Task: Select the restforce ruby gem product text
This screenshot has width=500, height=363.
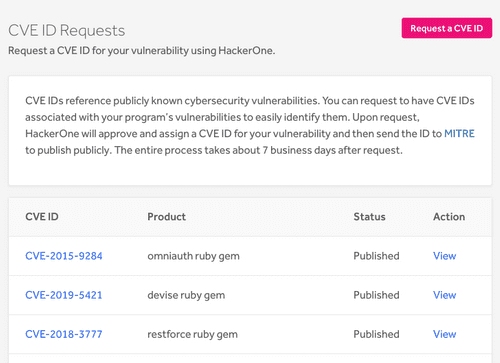Action: click(x=192, y=334)
